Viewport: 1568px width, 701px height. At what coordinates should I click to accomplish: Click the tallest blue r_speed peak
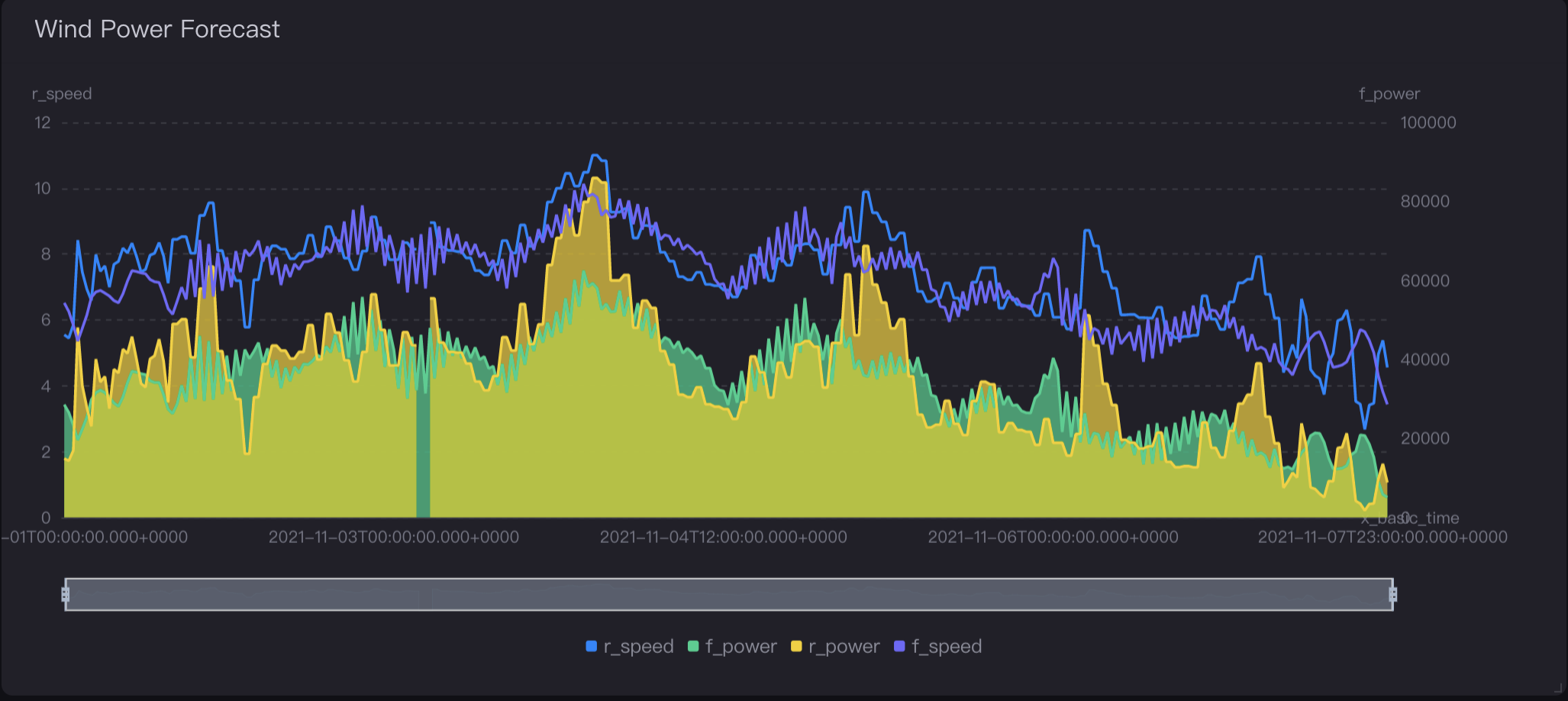pyautogui.click(x=596, y=156)
